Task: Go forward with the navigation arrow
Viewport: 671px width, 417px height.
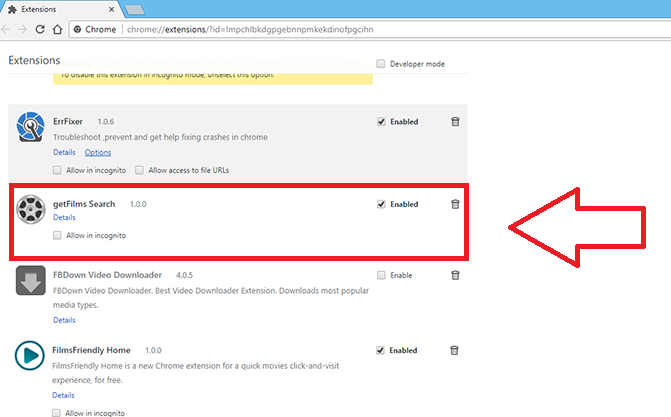Action: pyautogui.click(x=23, y=30)
